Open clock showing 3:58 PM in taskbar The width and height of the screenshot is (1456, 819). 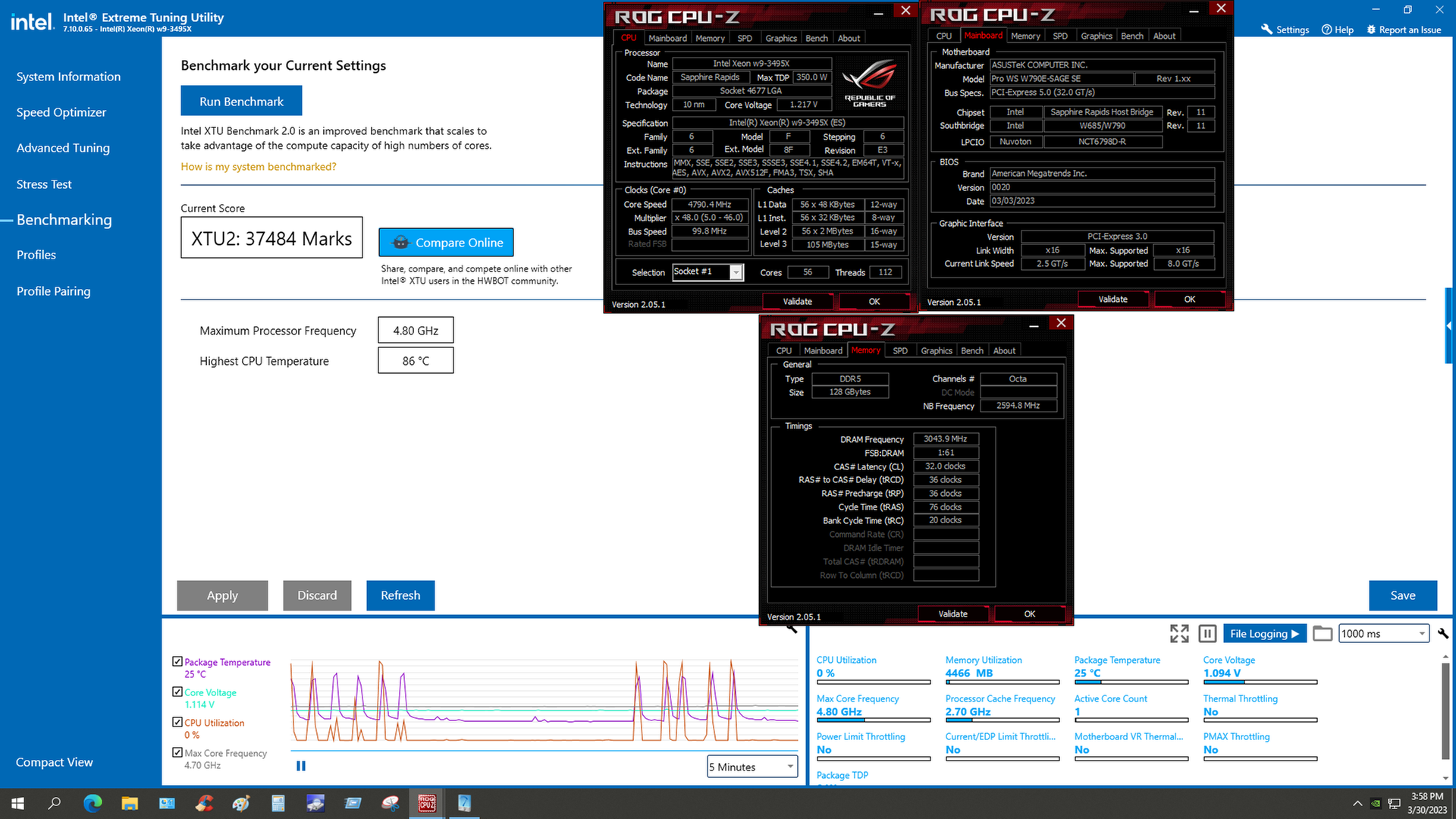pos(1427,803)
